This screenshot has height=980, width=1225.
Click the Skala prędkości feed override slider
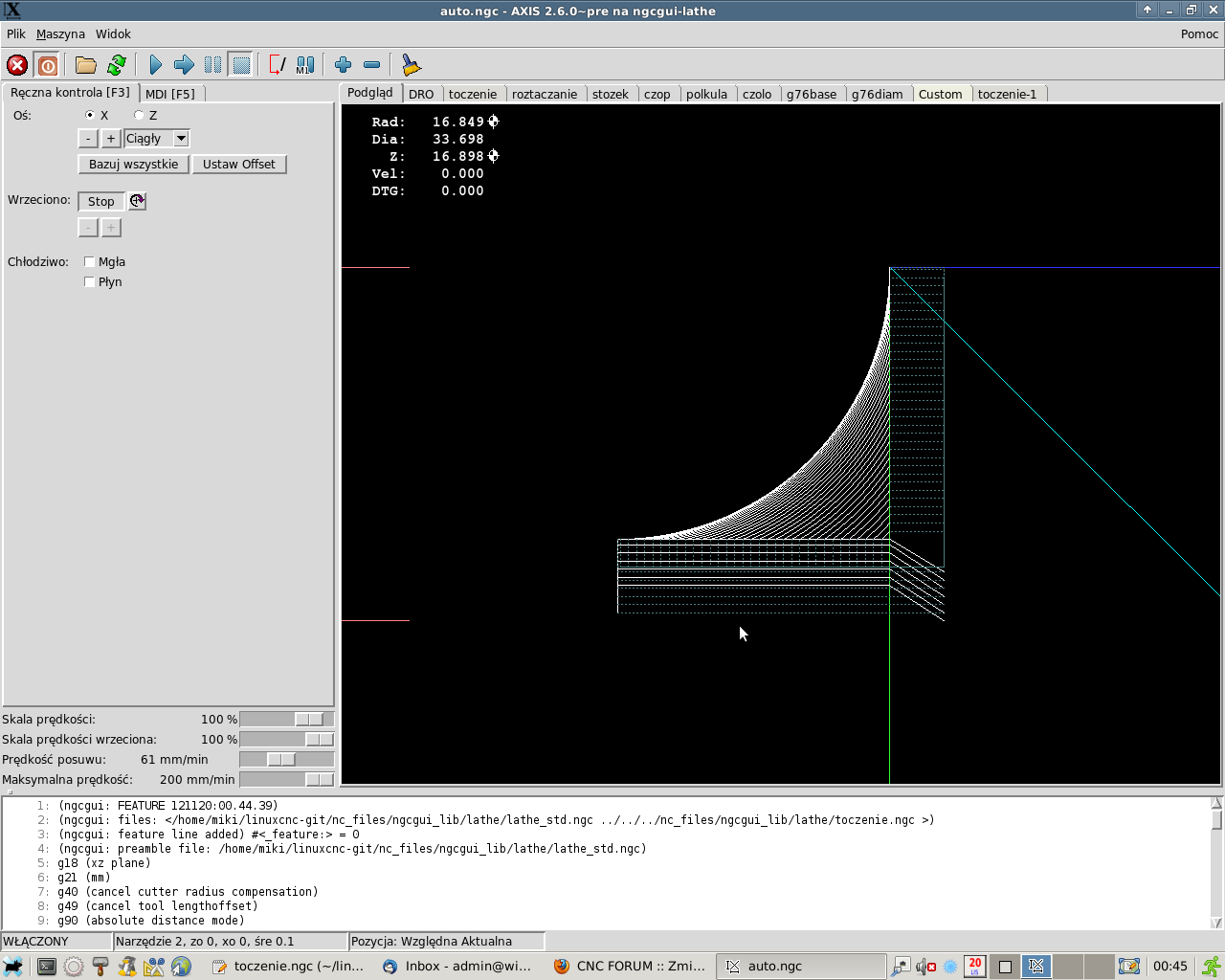point(287,719)
